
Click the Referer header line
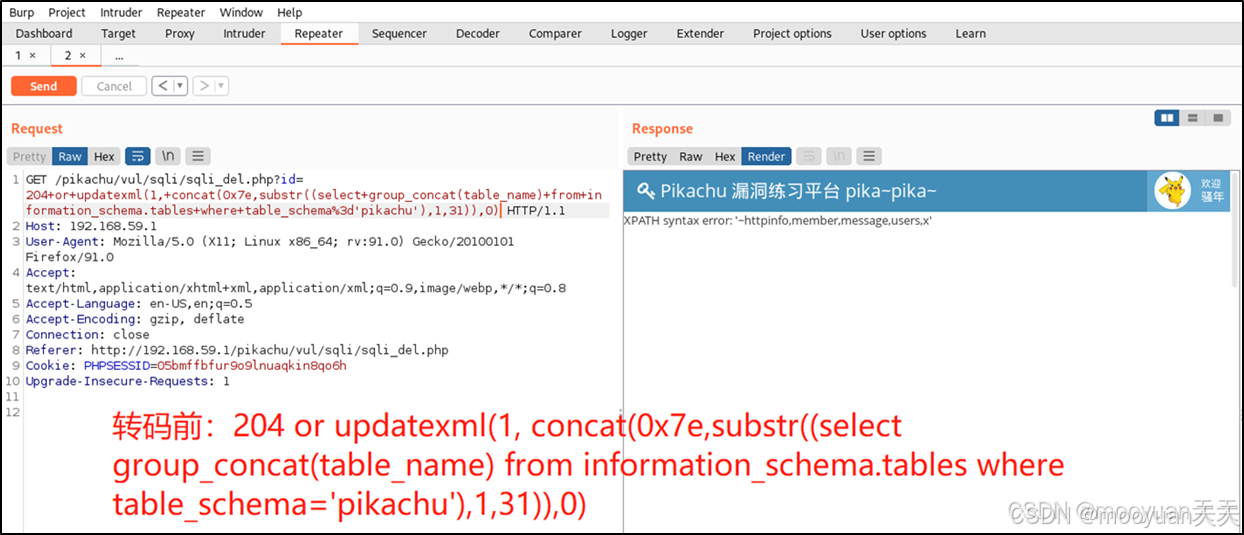pos(237,350)
